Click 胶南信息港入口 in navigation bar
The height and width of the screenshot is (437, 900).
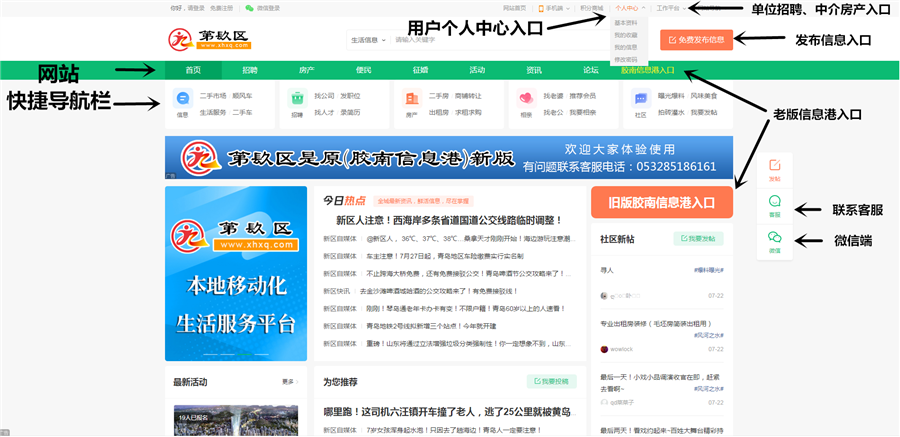(647, 70)
